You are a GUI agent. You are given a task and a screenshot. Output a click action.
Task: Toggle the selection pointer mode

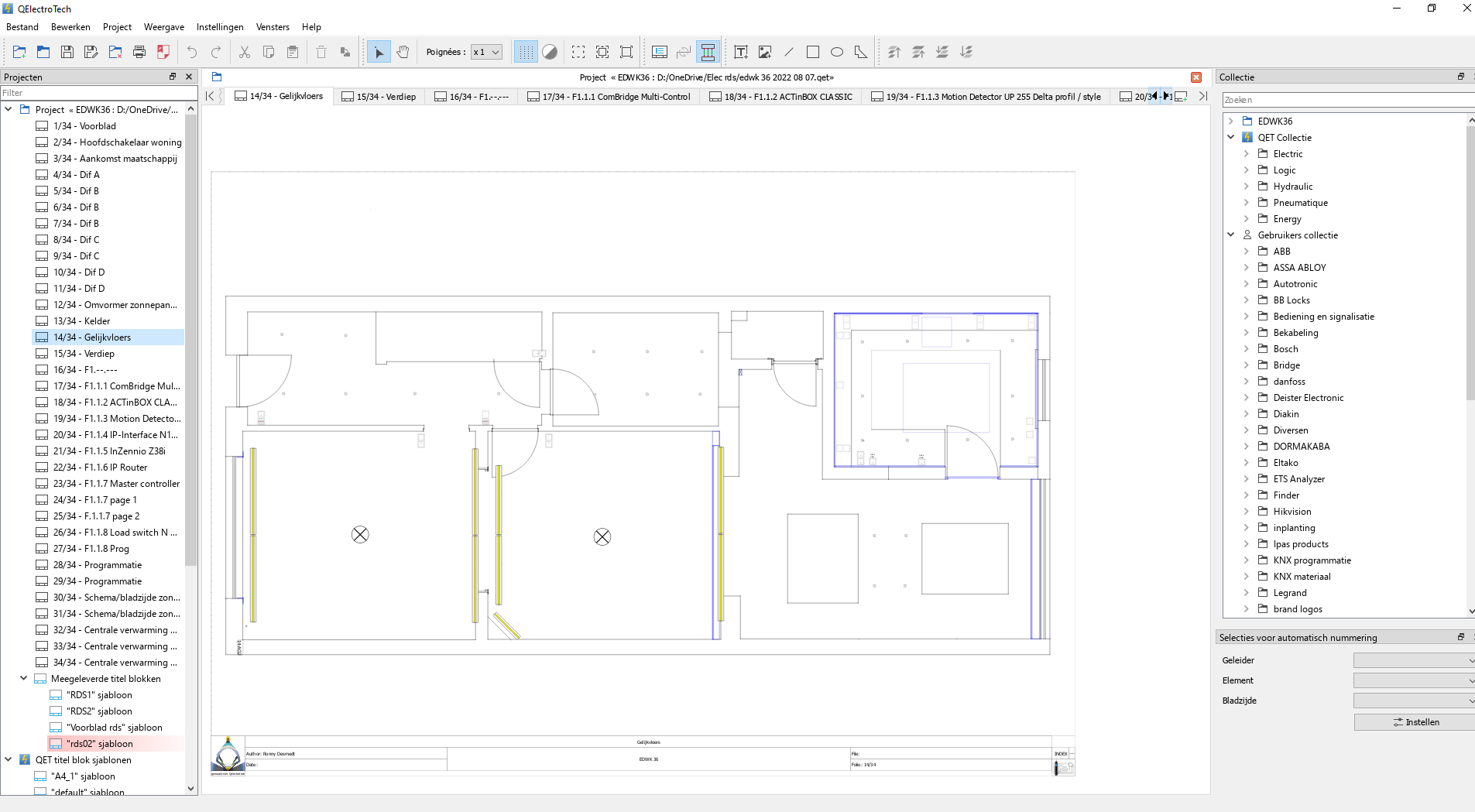pos(379,52)
